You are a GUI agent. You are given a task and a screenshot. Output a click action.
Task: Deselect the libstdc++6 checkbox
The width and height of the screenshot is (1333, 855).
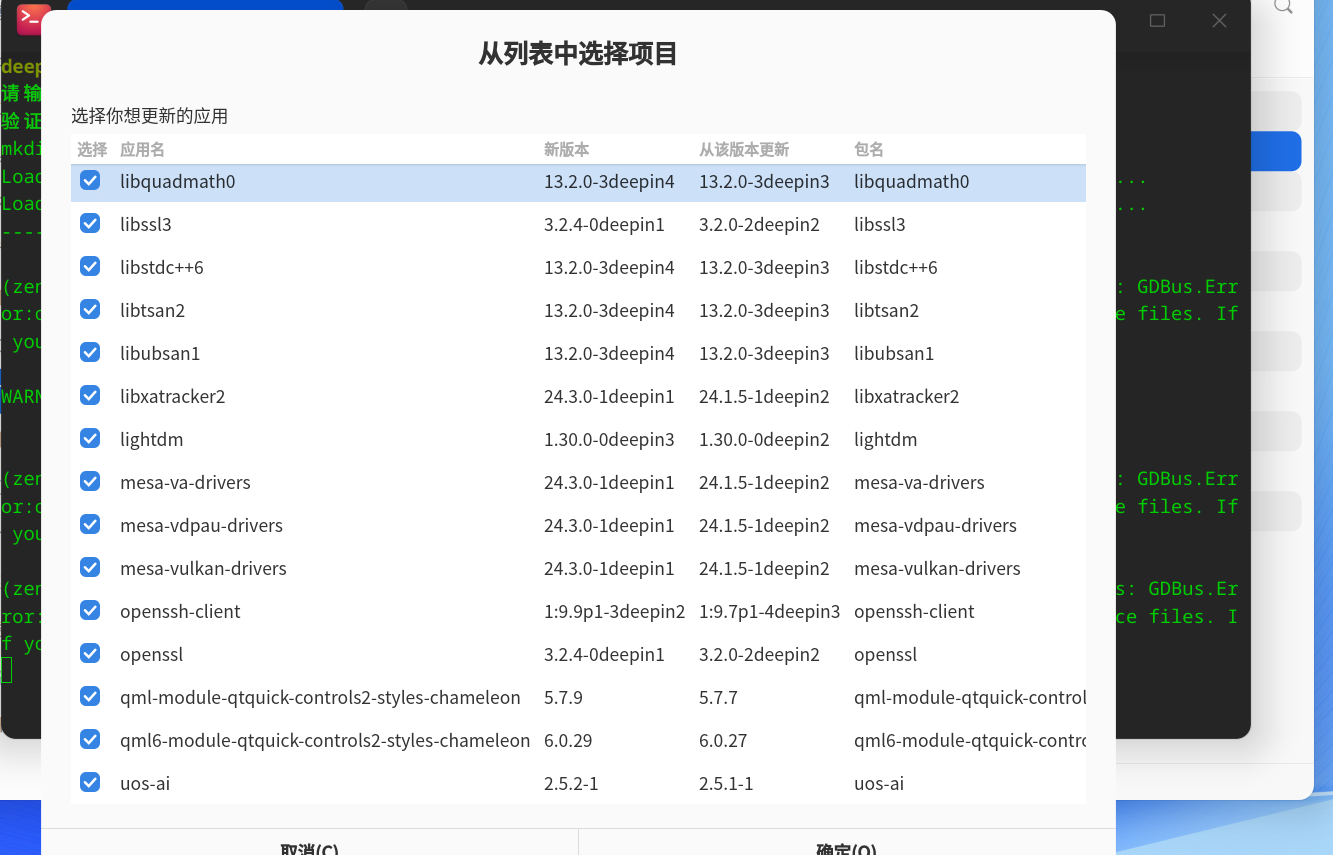click(x=90, y=267)
